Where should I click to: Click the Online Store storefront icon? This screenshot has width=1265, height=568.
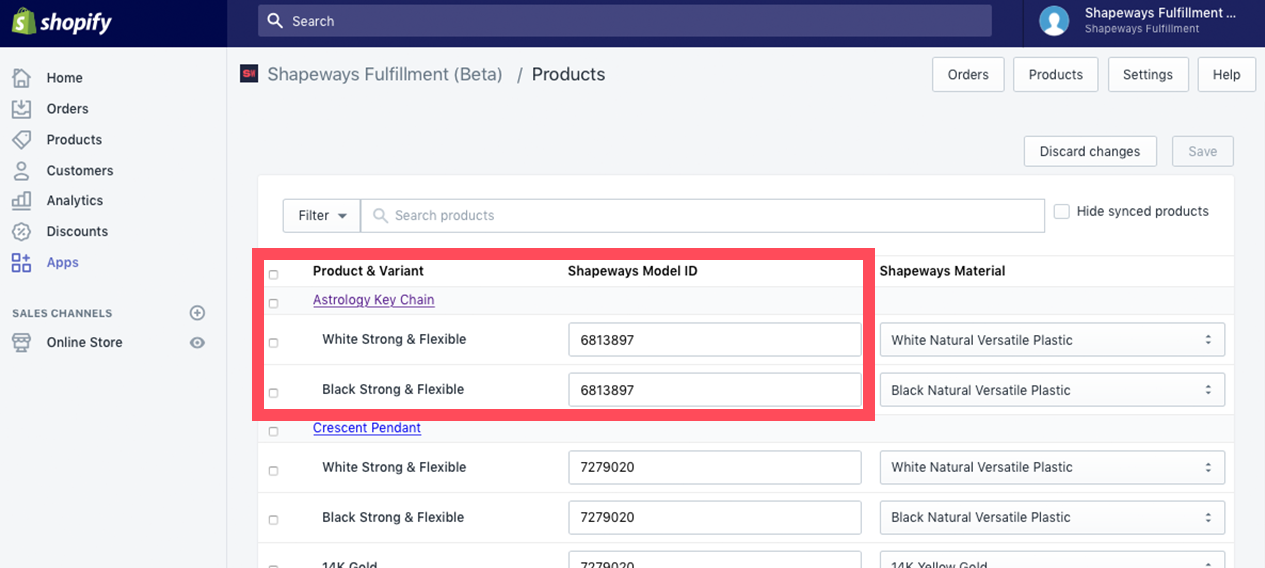coord(21,342)
